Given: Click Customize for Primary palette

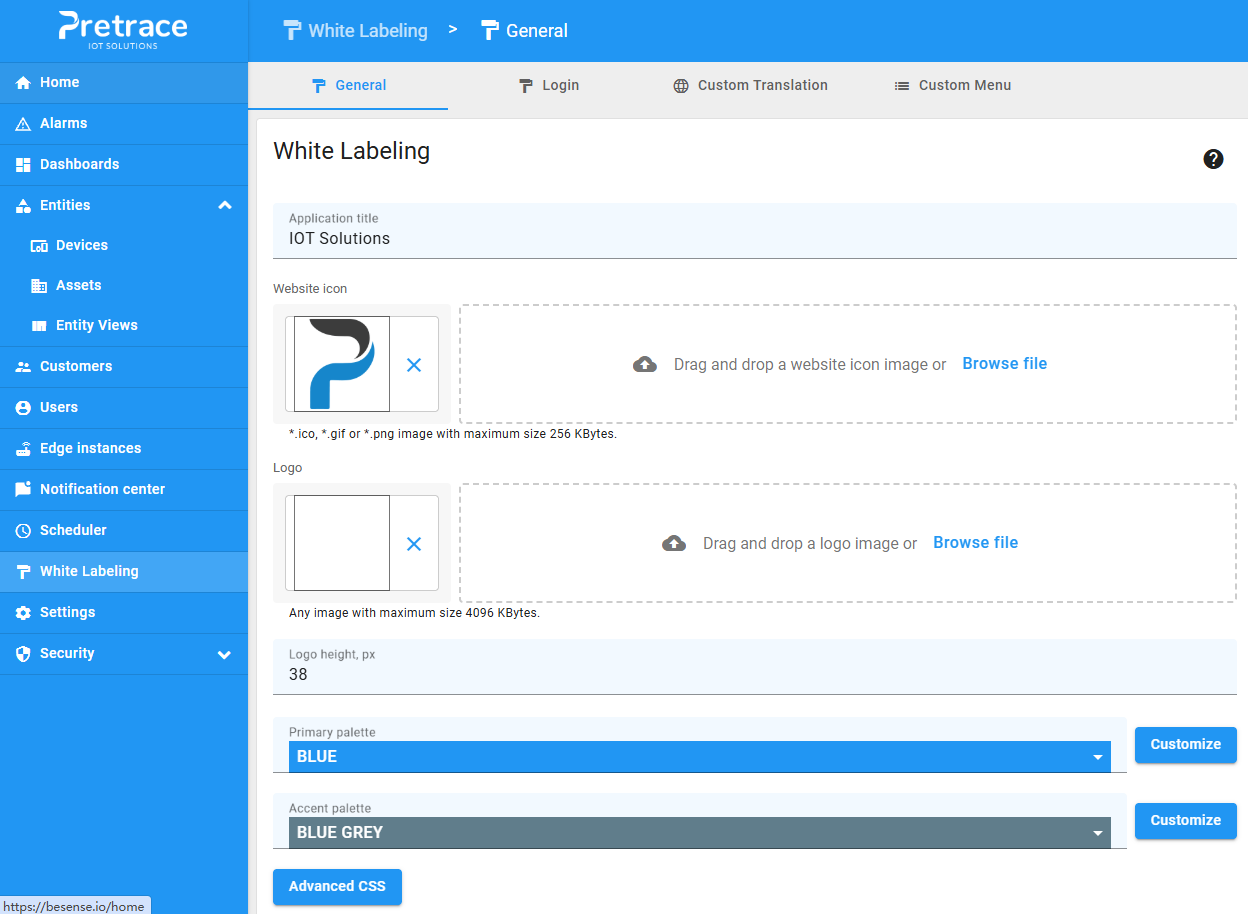Looking at the screenshot, I should [1186, 745].
